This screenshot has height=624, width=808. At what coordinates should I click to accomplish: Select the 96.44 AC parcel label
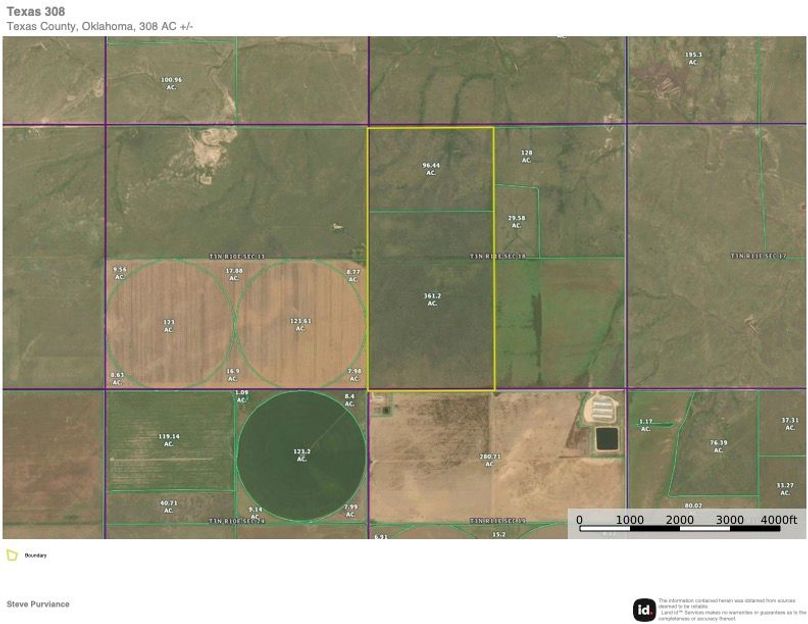[x=431, y=168]
